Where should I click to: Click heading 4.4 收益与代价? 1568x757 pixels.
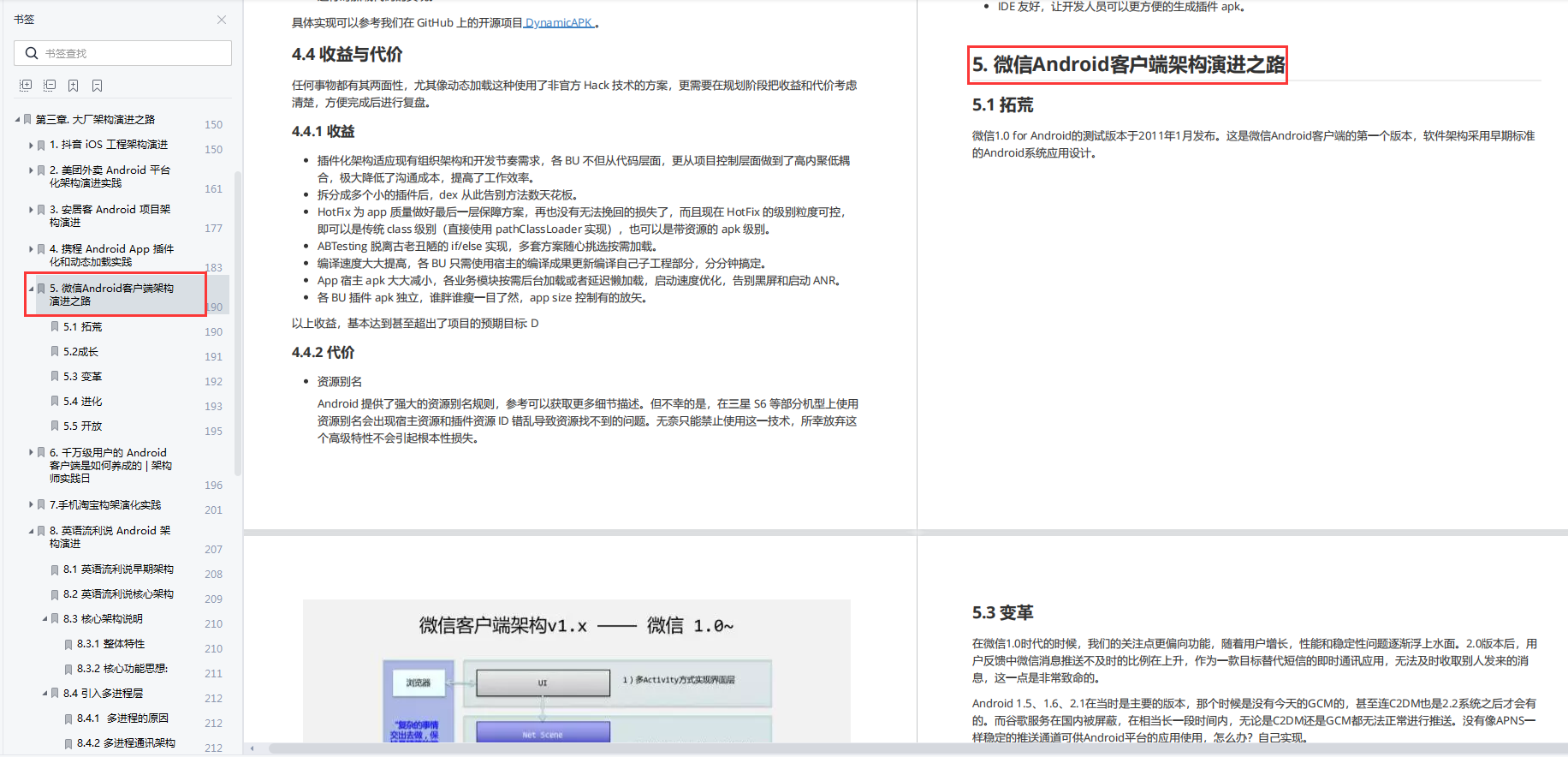347,55
